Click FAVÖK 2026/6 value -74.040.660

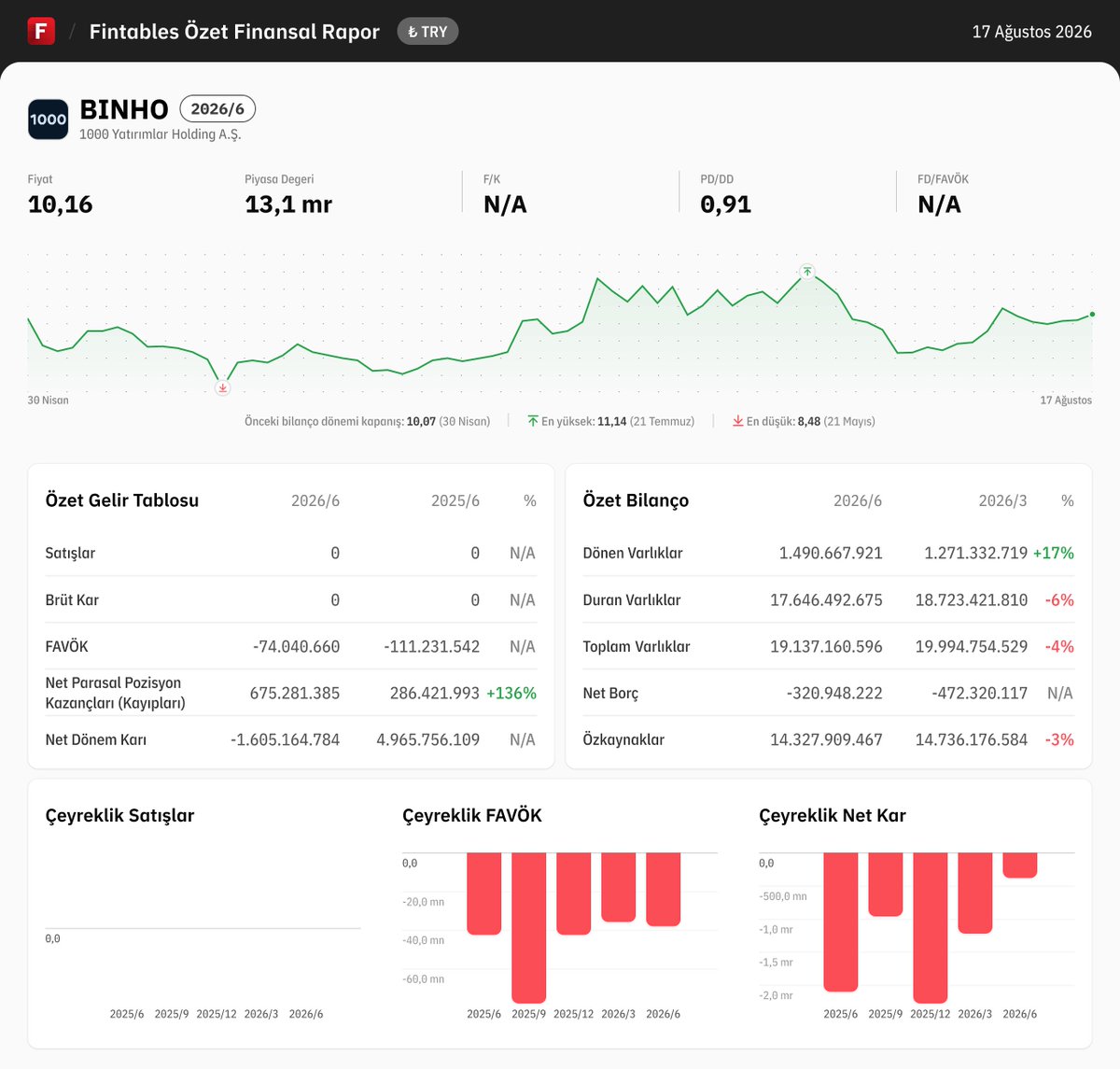click(296, 646)
